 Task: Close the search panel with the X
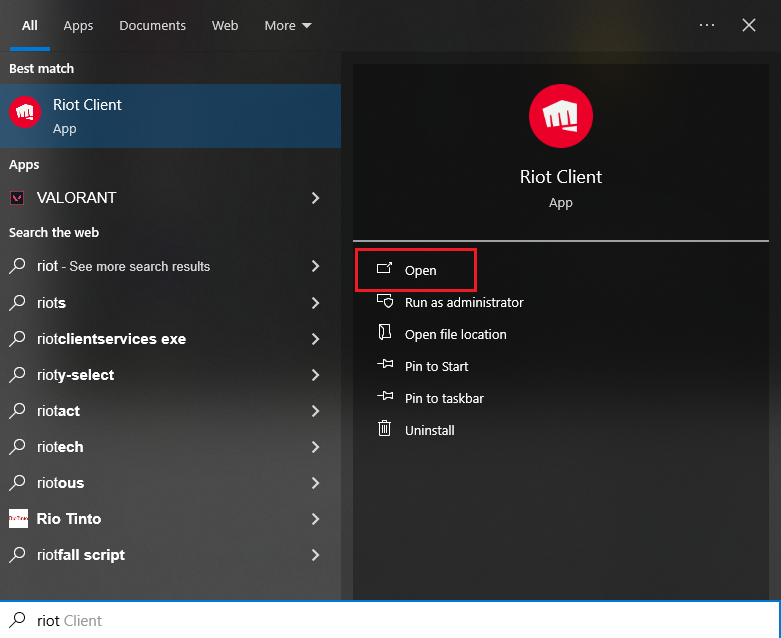pos(749,25)
